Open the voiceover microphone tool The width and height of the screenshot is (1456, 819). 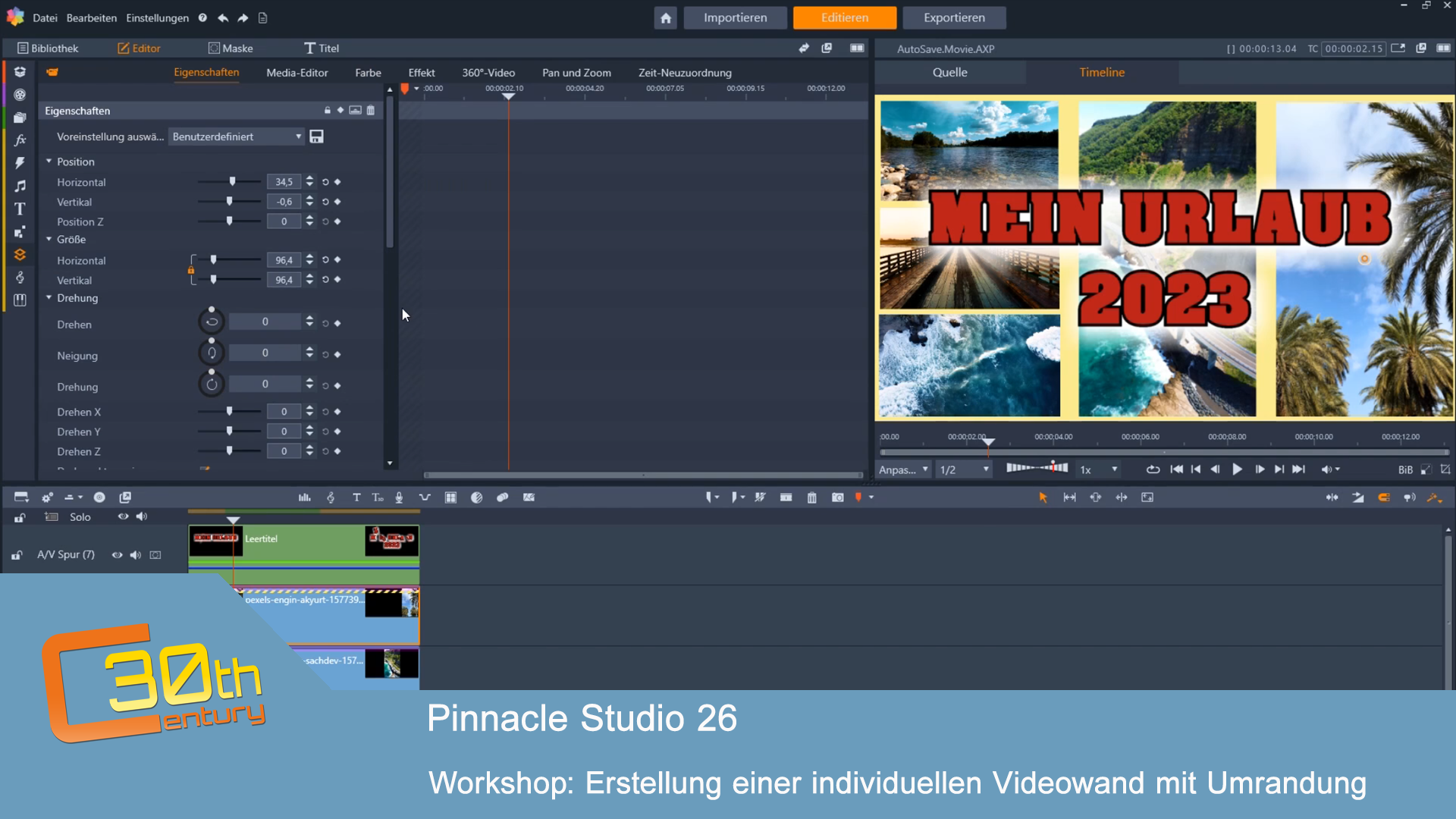tap(398, 497)
